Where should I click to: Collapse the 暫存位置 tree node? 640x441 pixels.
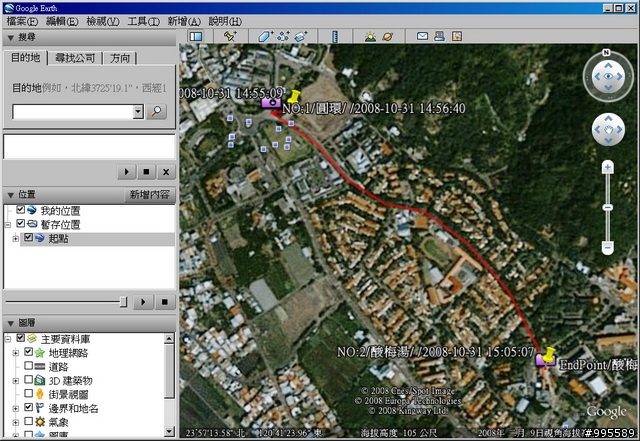point(7,225)
